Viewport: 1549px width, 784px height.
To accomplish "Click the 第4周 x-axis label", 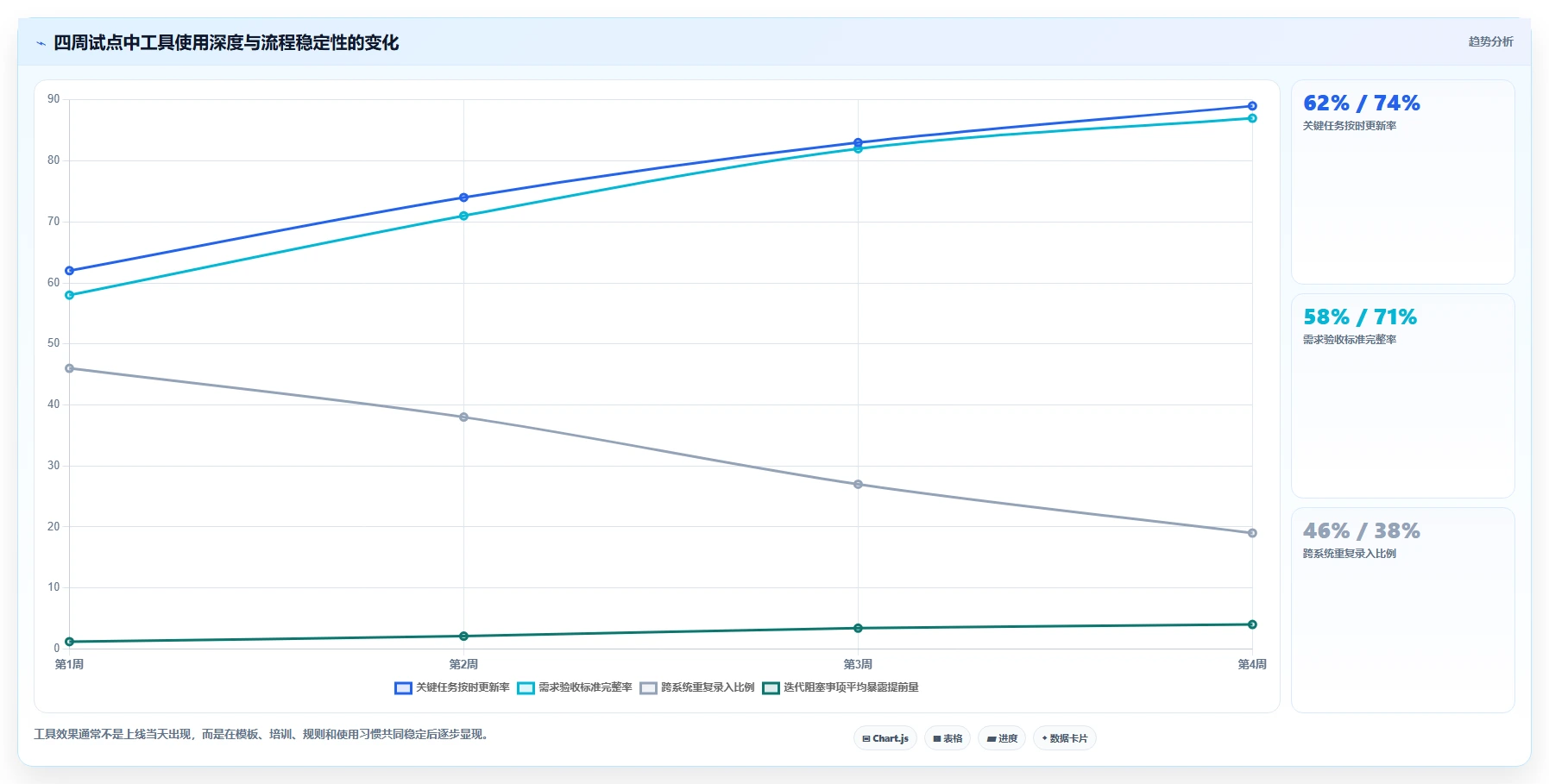I will [1252, 664].
